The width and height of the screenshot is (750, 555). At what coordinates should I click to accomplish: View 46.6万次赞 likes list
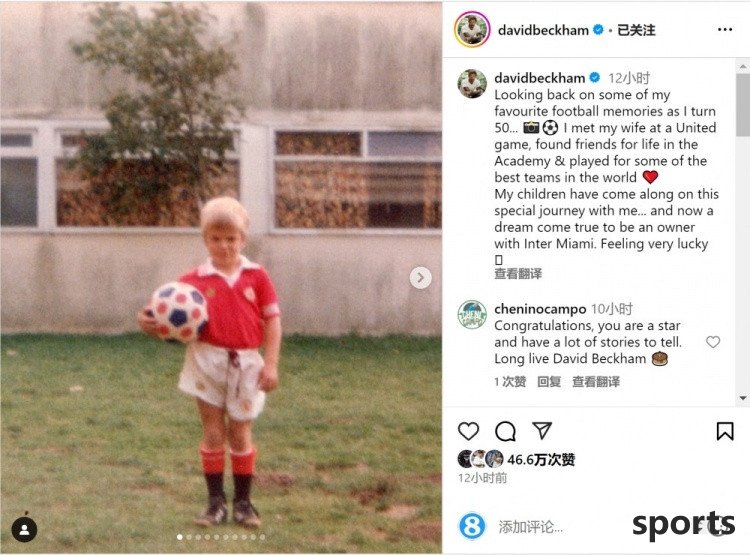tap(541, 459)
